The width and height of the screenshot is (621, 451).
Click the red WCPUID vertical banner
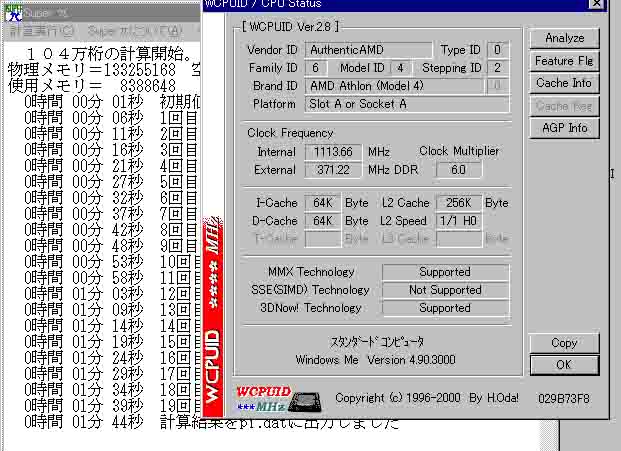[x=213, y=316]
